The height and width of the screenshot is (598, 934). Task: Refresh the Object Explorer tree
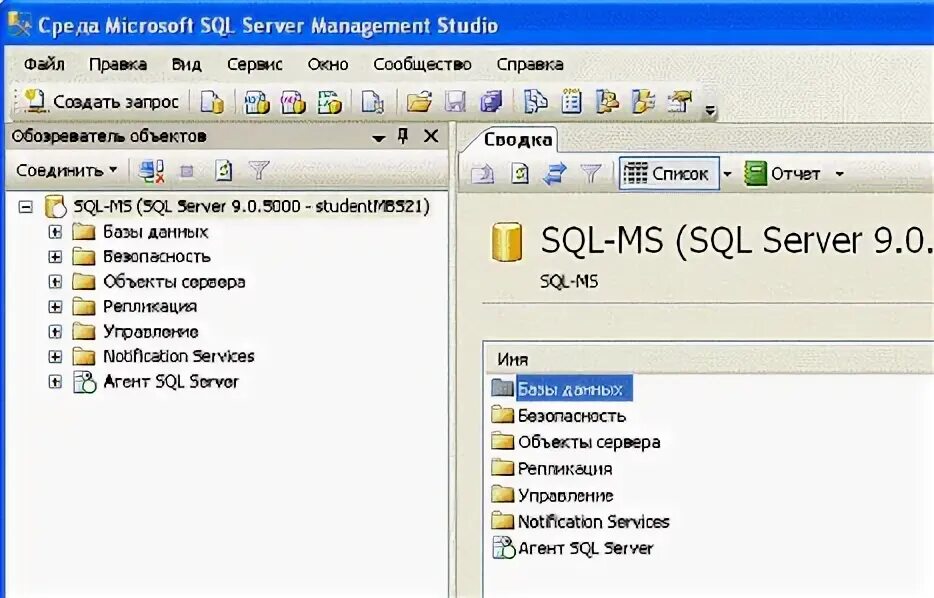click(223, 171)
